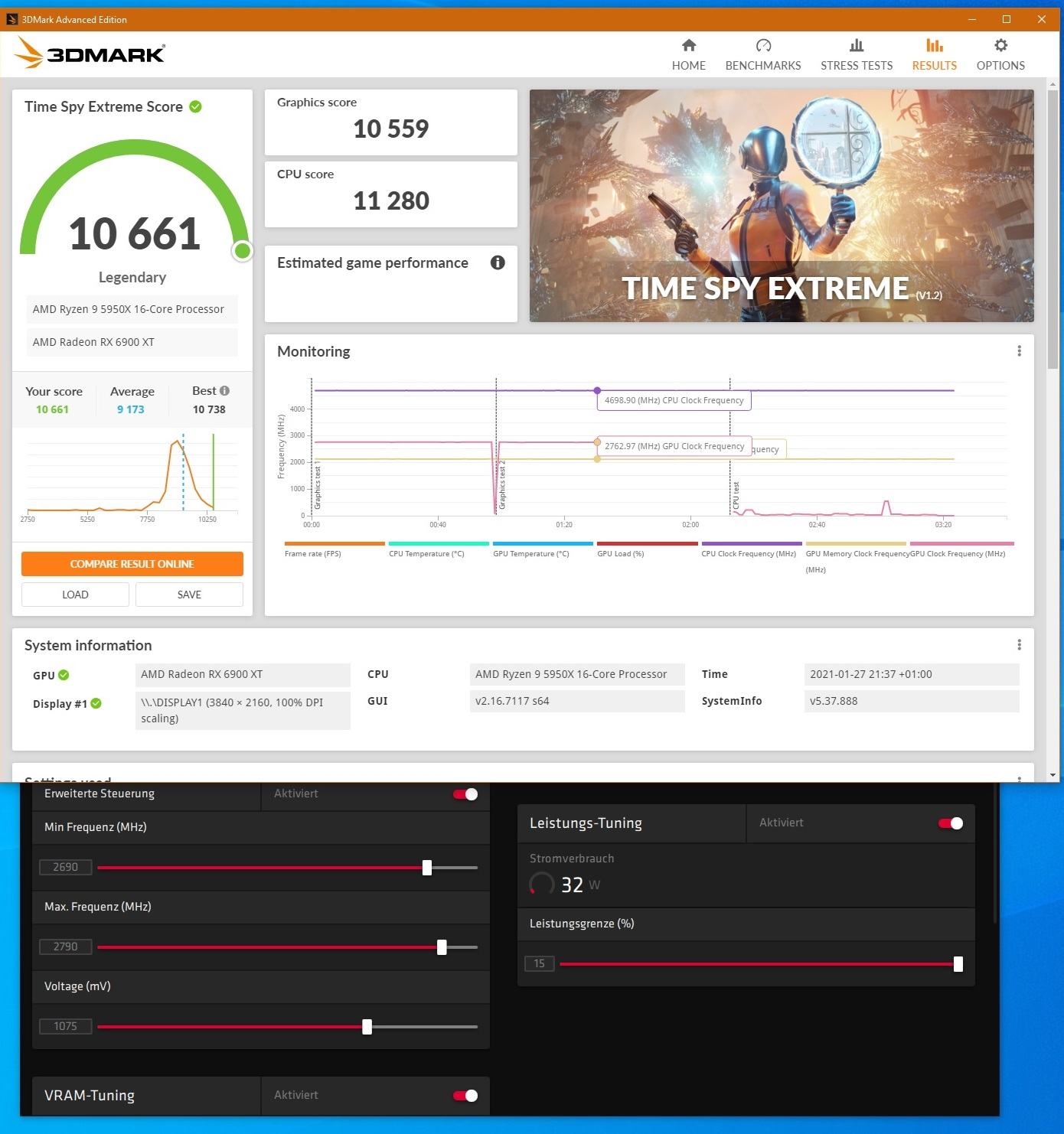Click the score distribution chart
1064x1134 pixels.
coord(132,476)
